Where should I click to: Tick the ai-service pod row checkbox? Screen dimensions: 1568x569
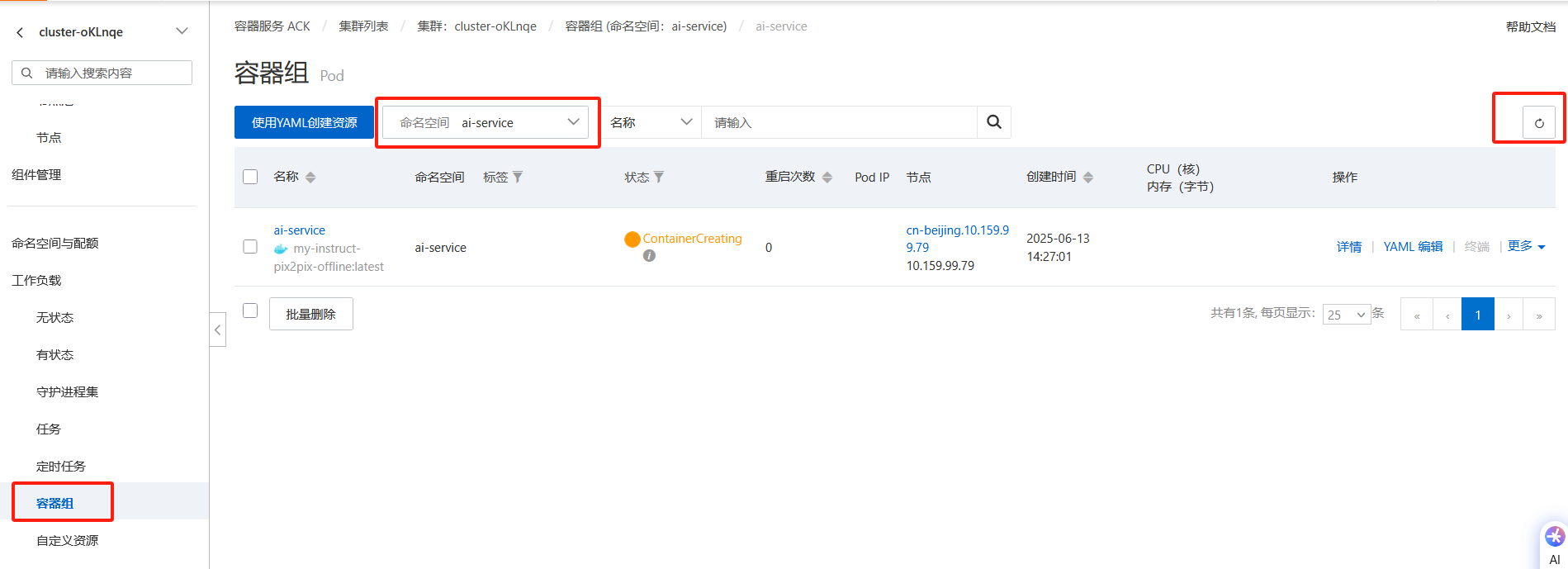point(250,247)
